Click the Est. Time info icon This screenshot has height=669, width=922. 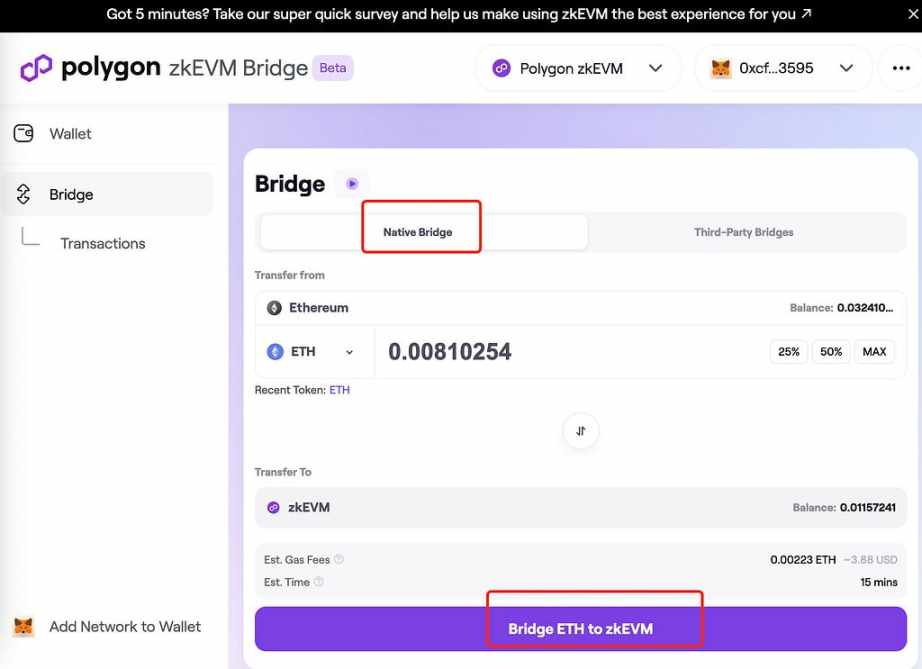coord(319,582)
